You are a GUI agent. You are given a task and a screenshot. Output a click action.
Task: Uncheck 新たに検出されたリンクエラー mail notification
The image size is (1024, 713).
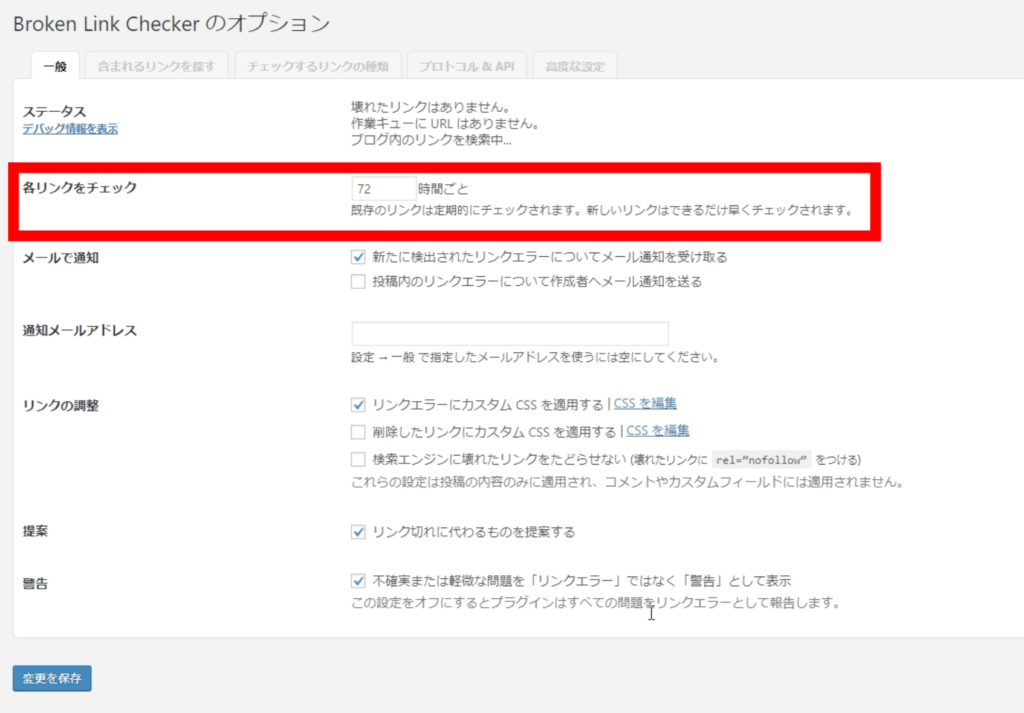pos(358,257)
